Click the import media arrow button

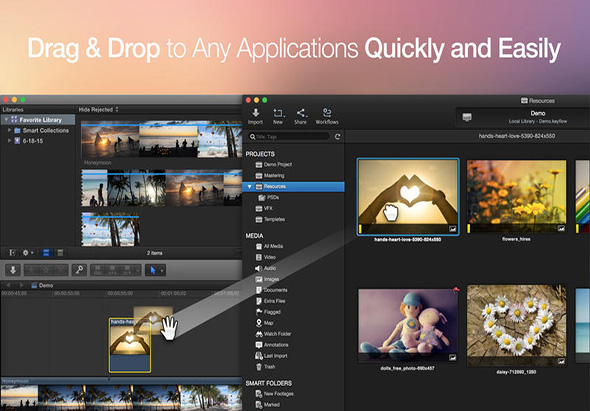coord(13,270)
